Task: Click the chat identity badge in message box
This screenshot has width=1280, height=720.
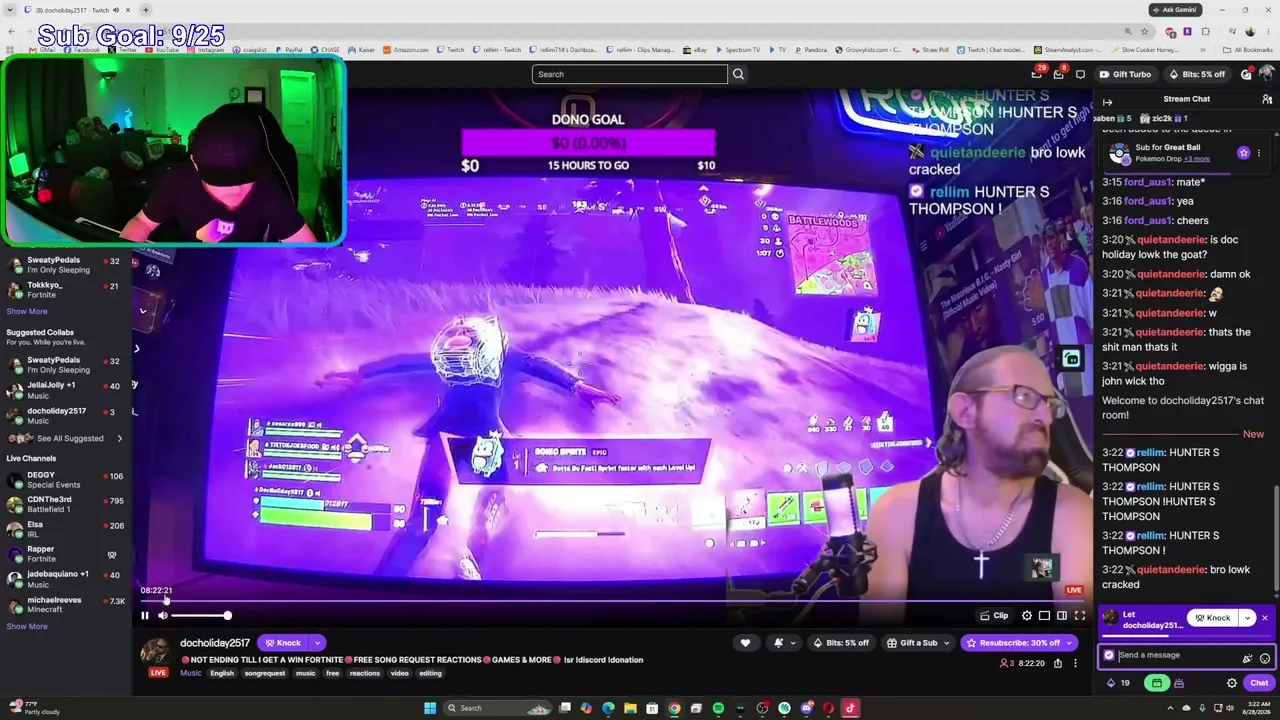Action: coord(1109,655)
